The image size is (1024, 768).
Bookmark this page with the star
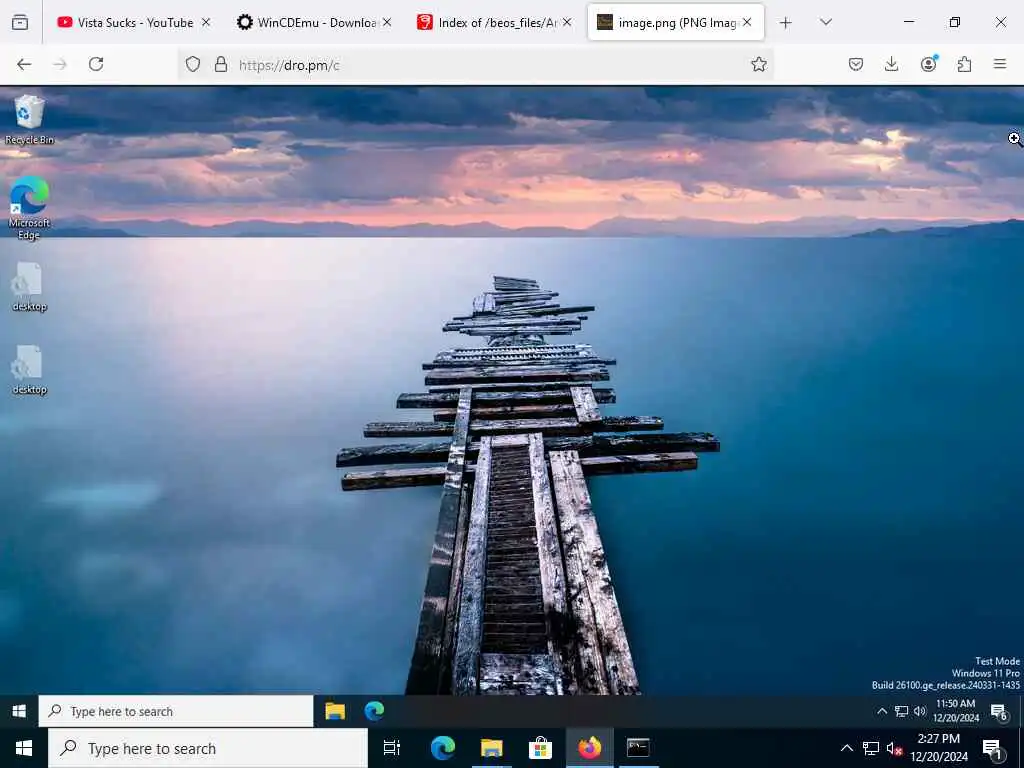pyautogui.click(x=758, y=64)
